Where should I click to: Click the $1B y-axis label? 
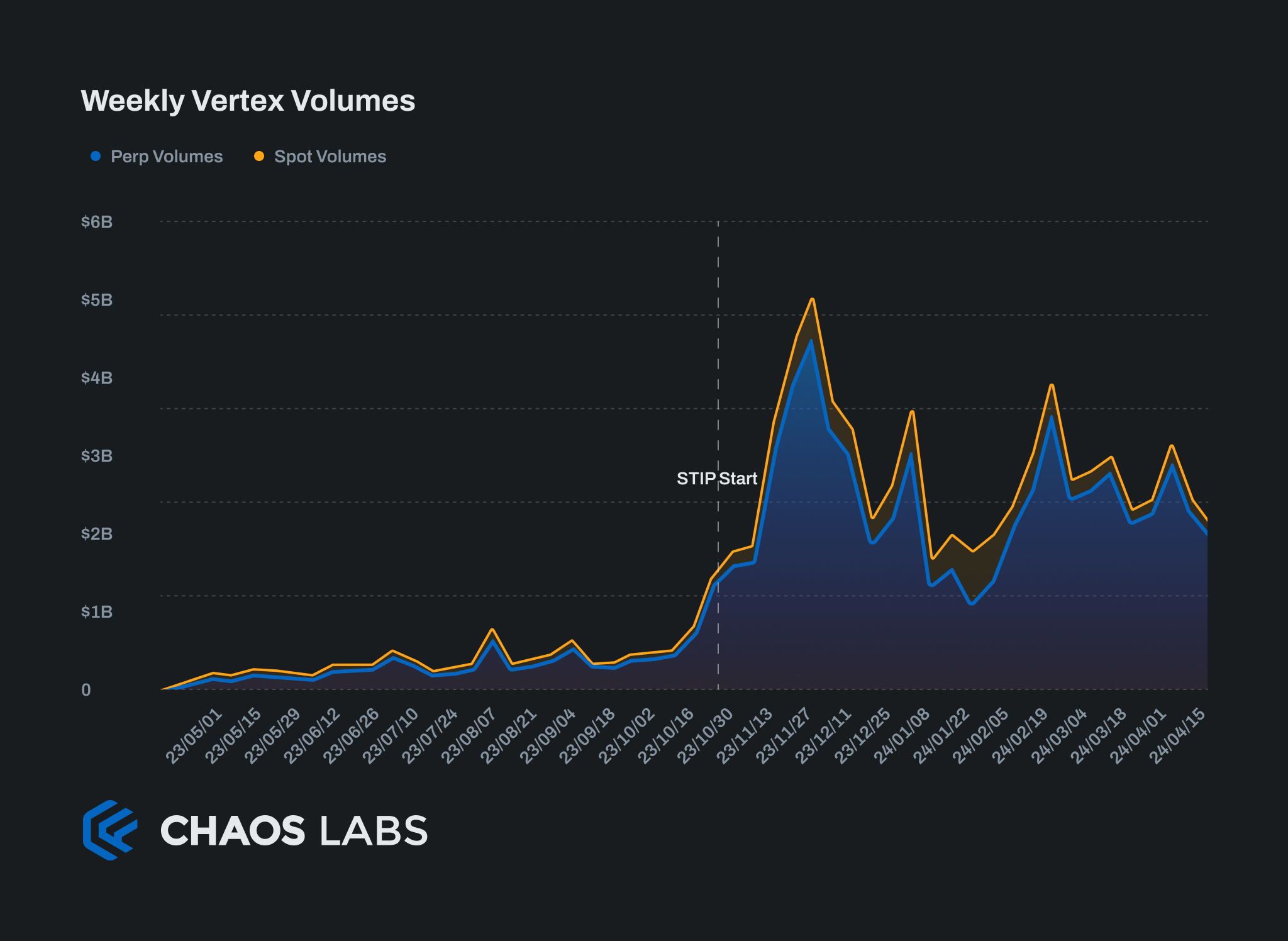[x=97, y=612]
